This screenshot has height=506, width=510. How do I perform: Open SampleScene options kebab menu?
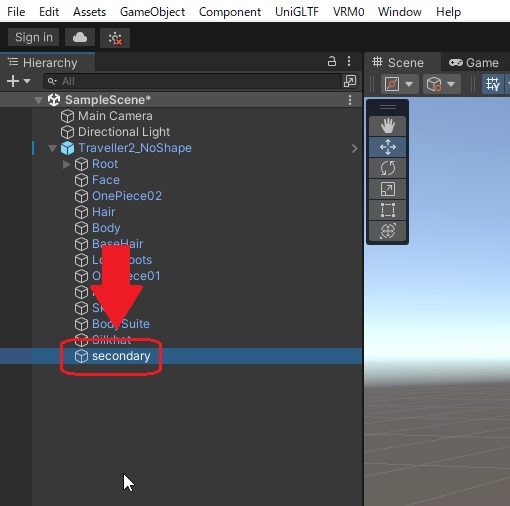click(350, 100)
